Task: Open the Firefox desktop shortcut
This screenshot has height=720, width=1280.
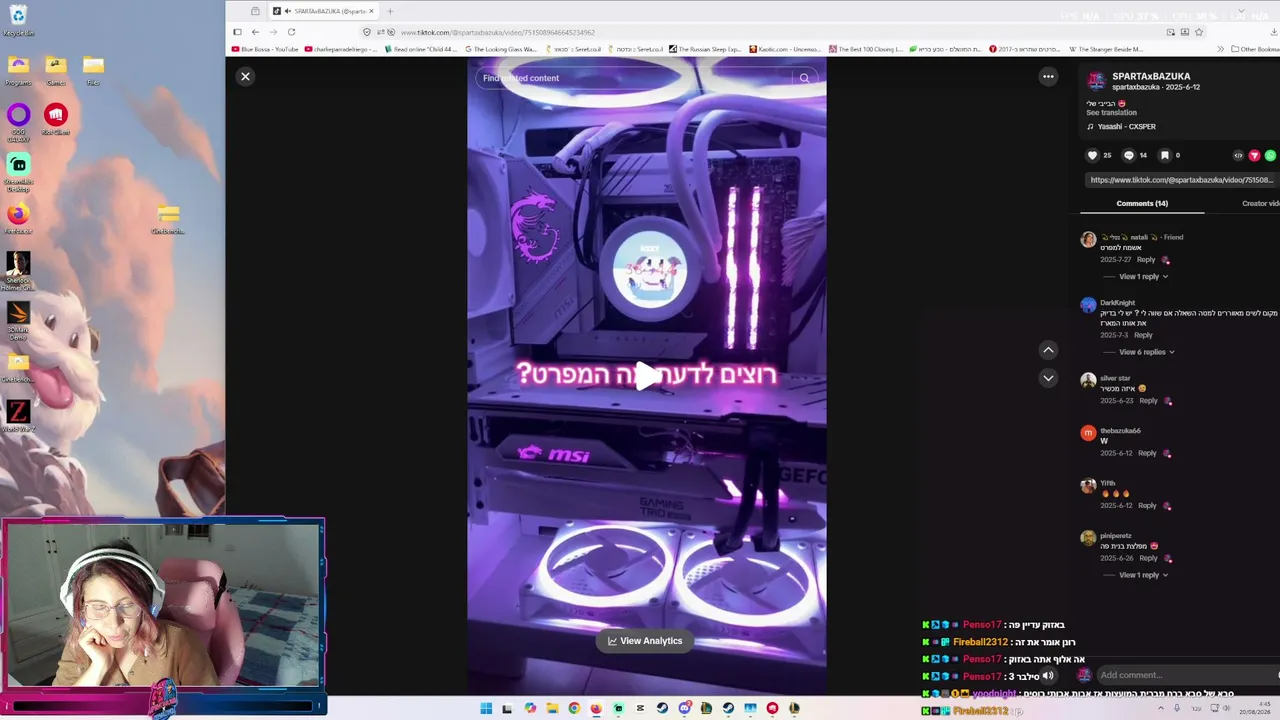Action: point(18,218)
